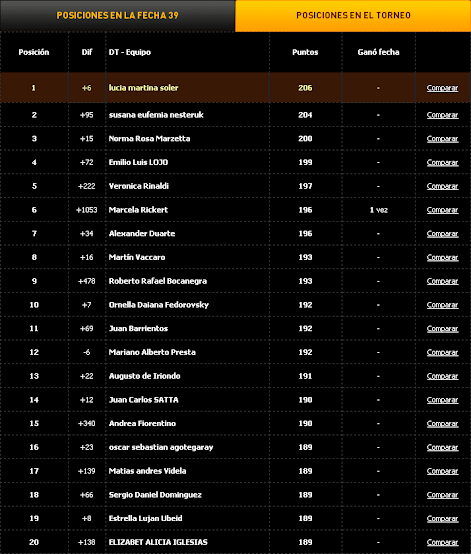Click the +222 Dif value
Image resolution: width=471 pixels, height=554 pixels.
87,186
